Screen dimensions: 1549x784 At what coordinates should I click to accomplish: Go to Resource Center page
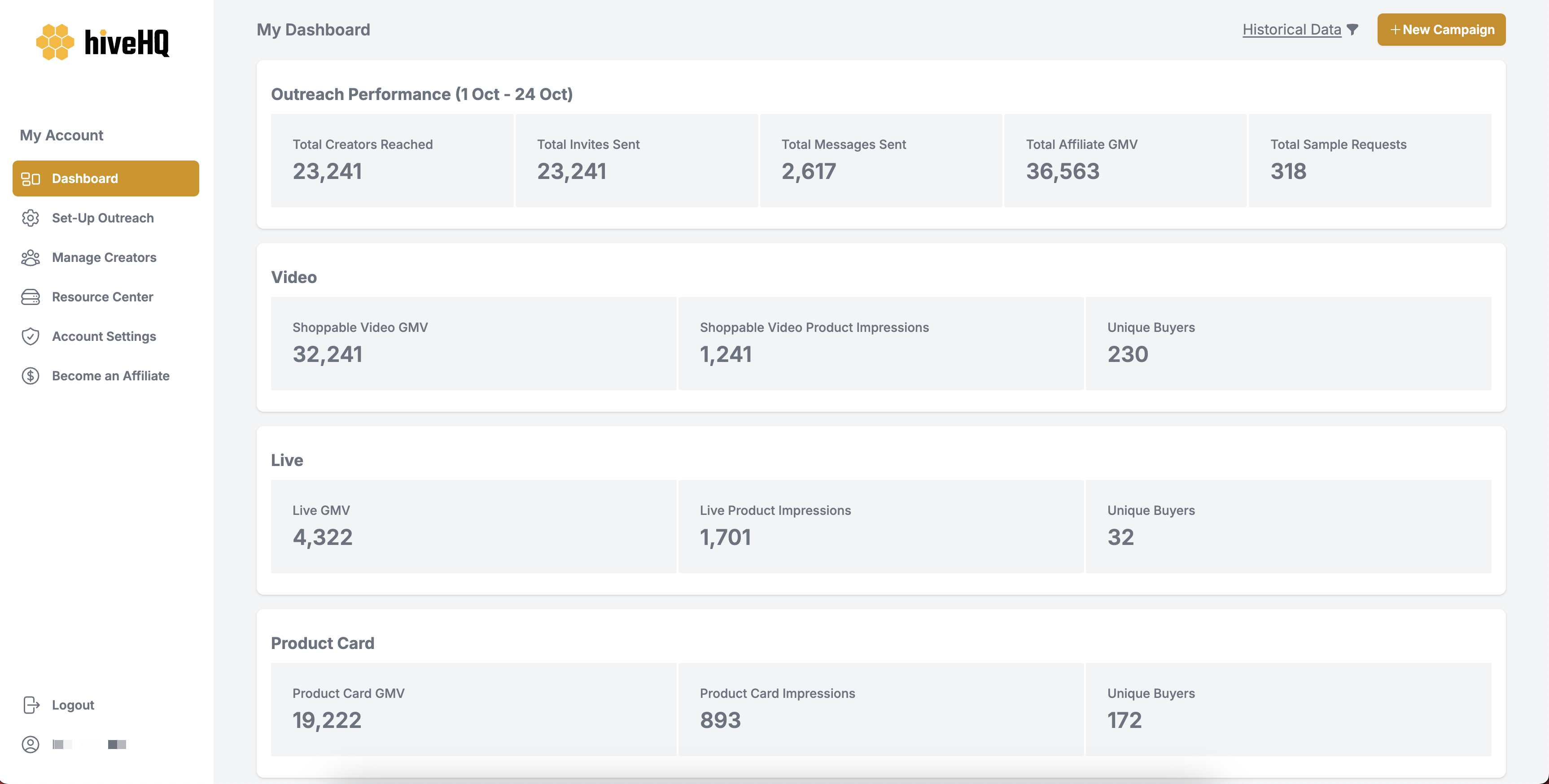coord(102,297)
